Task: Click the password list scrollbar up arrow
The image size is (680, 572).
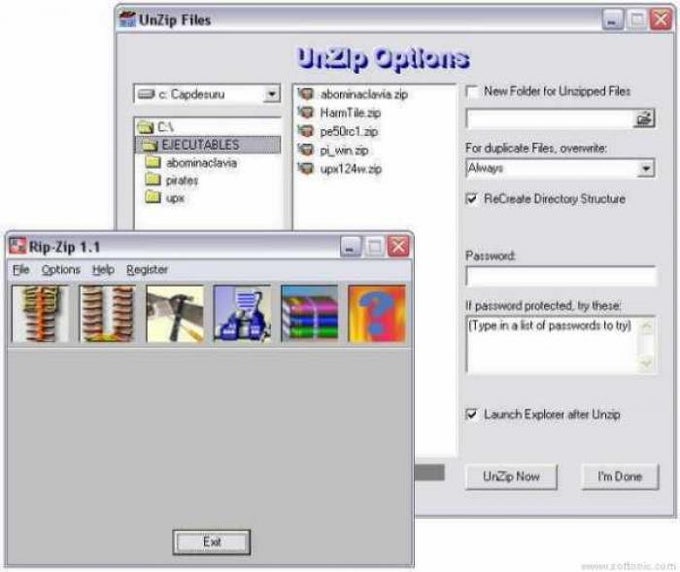Action: coord(646,326)
